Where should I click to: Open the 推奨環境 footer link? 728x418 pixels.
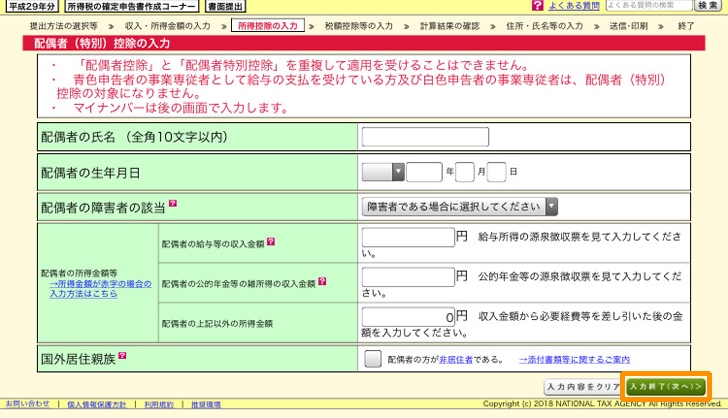click(206, 404)
